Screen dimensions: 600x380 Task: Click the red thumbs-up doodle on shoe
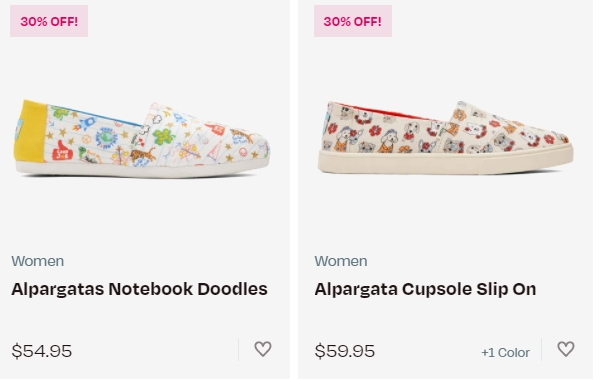[62, 150]
